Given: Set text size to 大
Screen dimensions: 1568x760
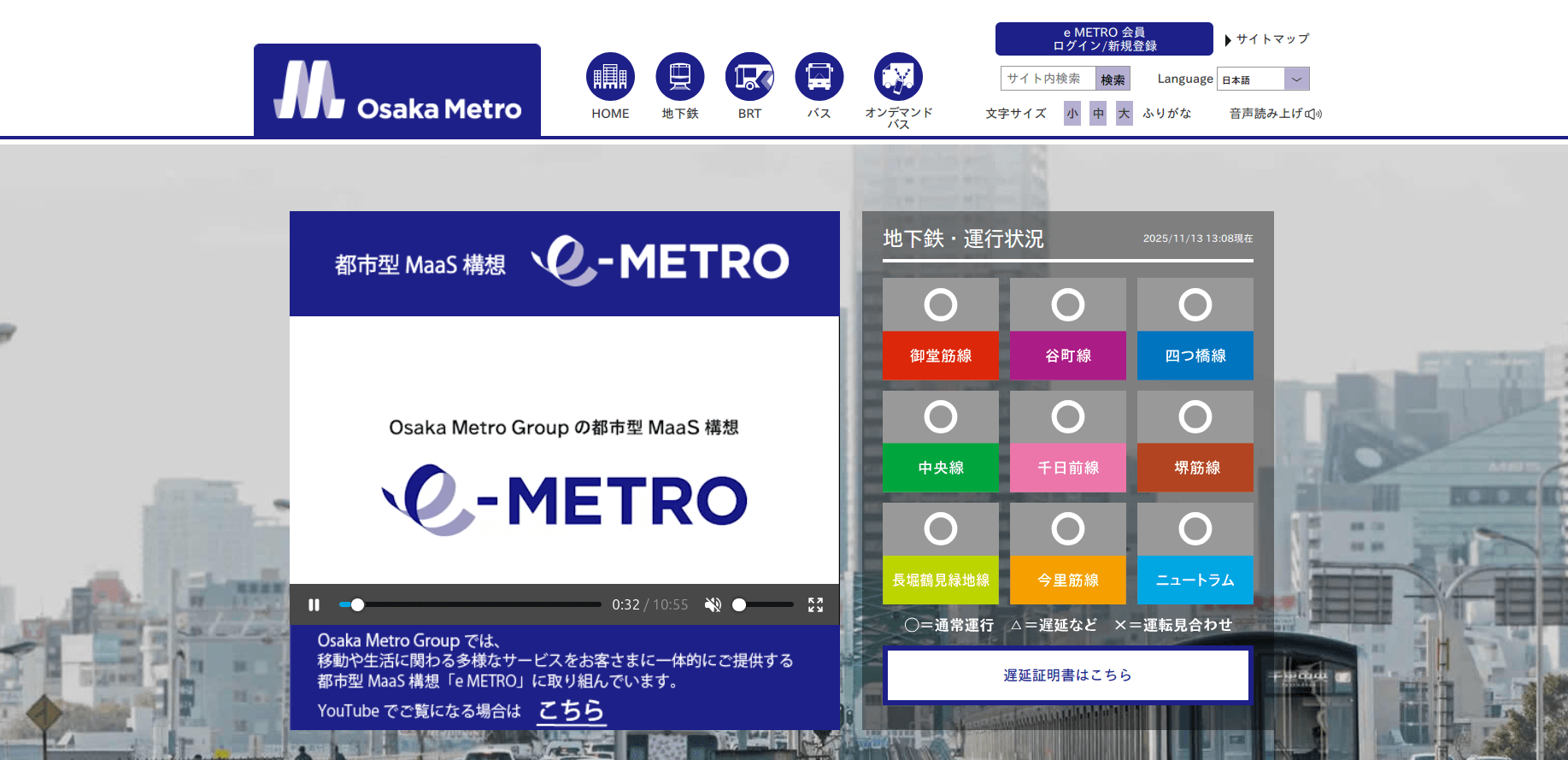Looking at the screenshot, I should 1125,114.
